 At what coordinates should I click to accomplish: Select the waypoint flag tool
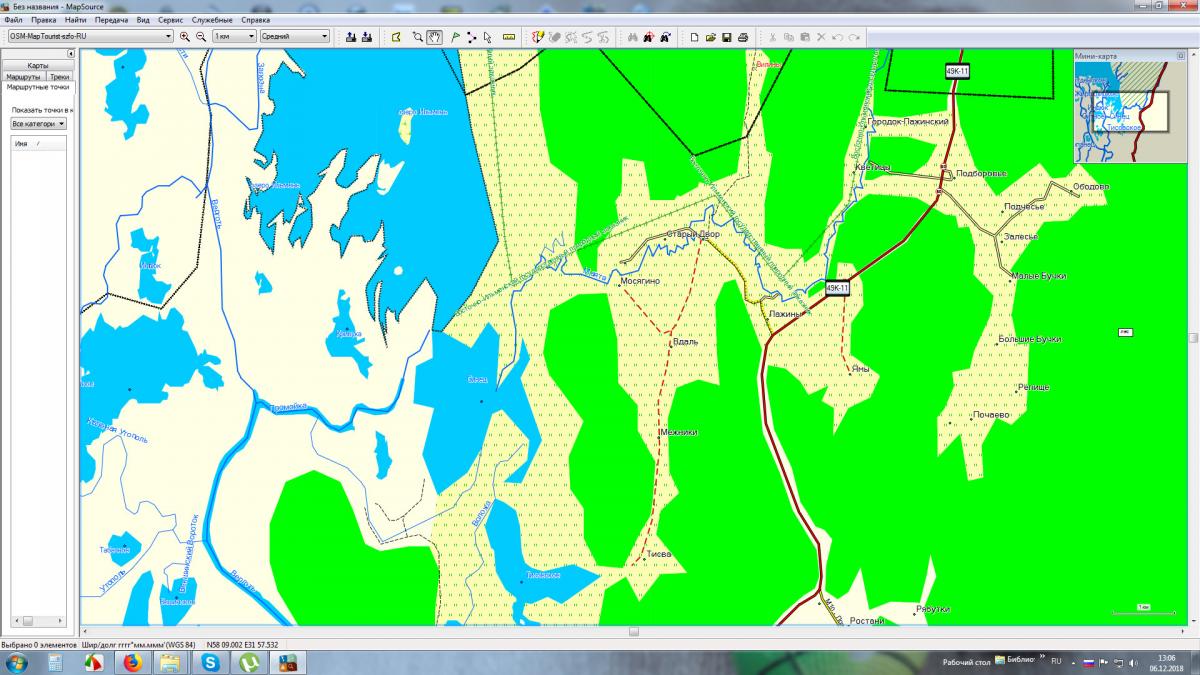[456, 37]
